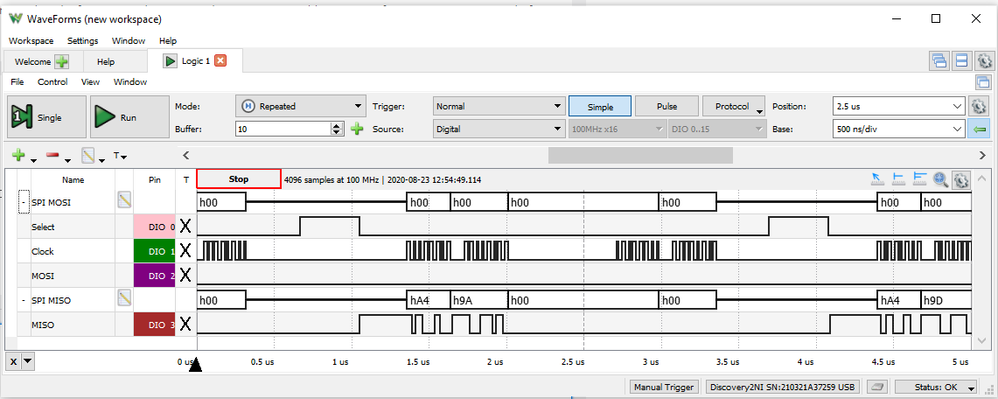Toggle trigger X for MOSI row

(185, 276)
